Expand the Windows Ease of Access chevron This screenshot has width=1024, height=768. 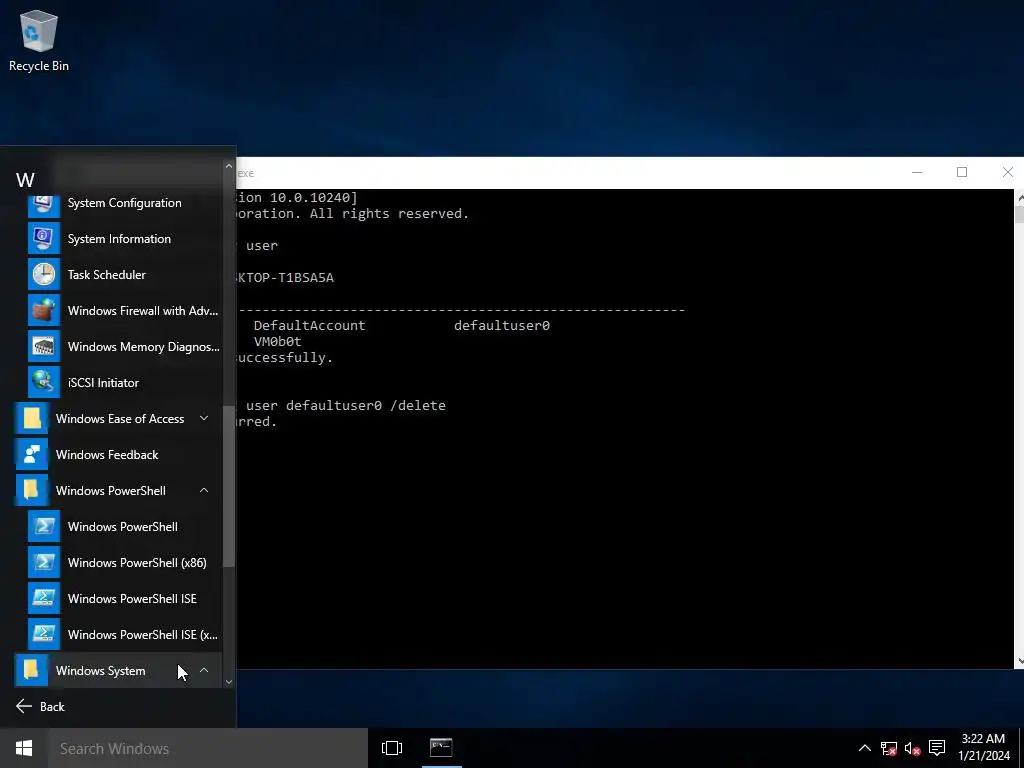[204, 419]
